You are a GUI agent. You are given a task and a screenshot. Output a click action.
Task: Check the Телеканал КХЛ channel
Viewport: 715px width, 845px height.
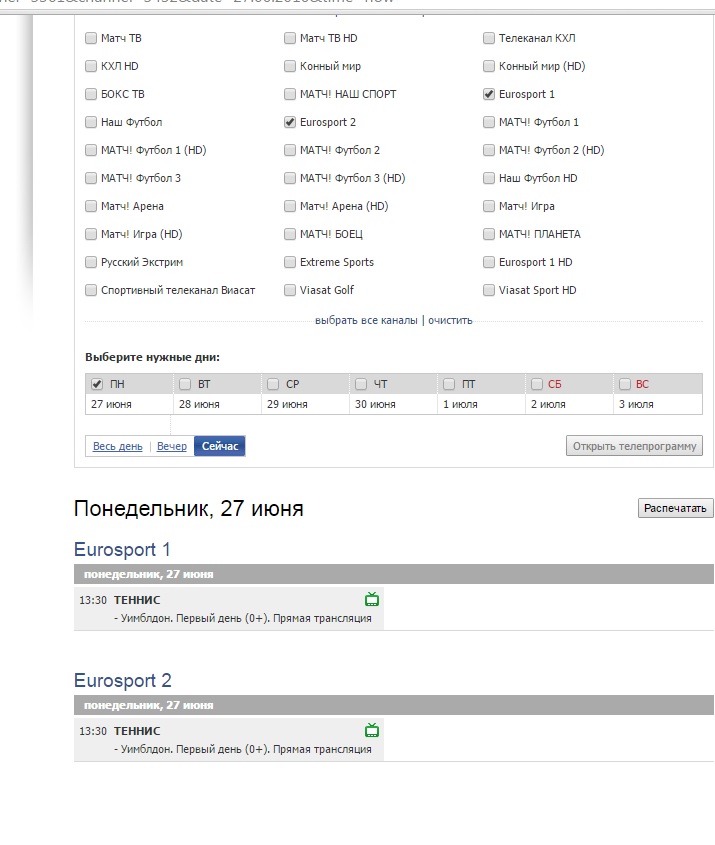489,38
